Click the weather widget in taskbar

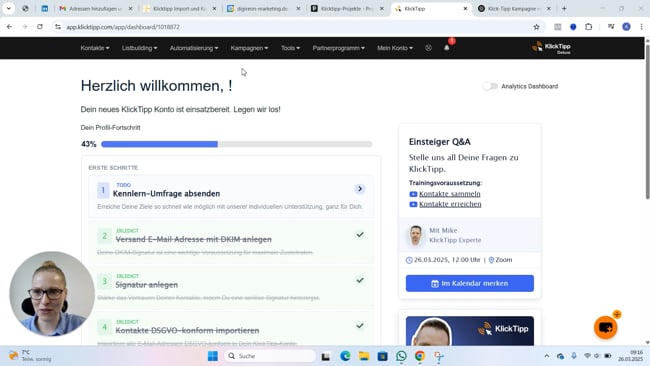pos(30,356)
